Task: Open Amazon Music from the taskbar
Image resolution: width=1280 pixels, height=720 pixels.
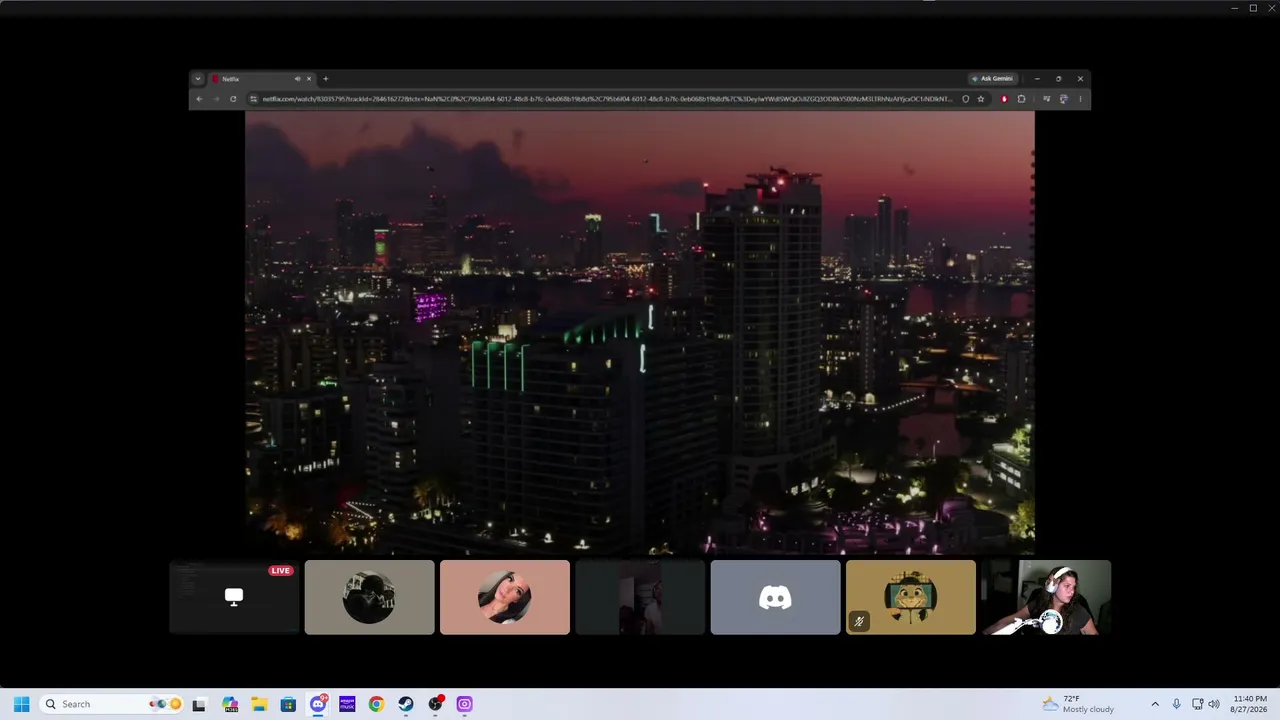Action: tap(347, 704)
